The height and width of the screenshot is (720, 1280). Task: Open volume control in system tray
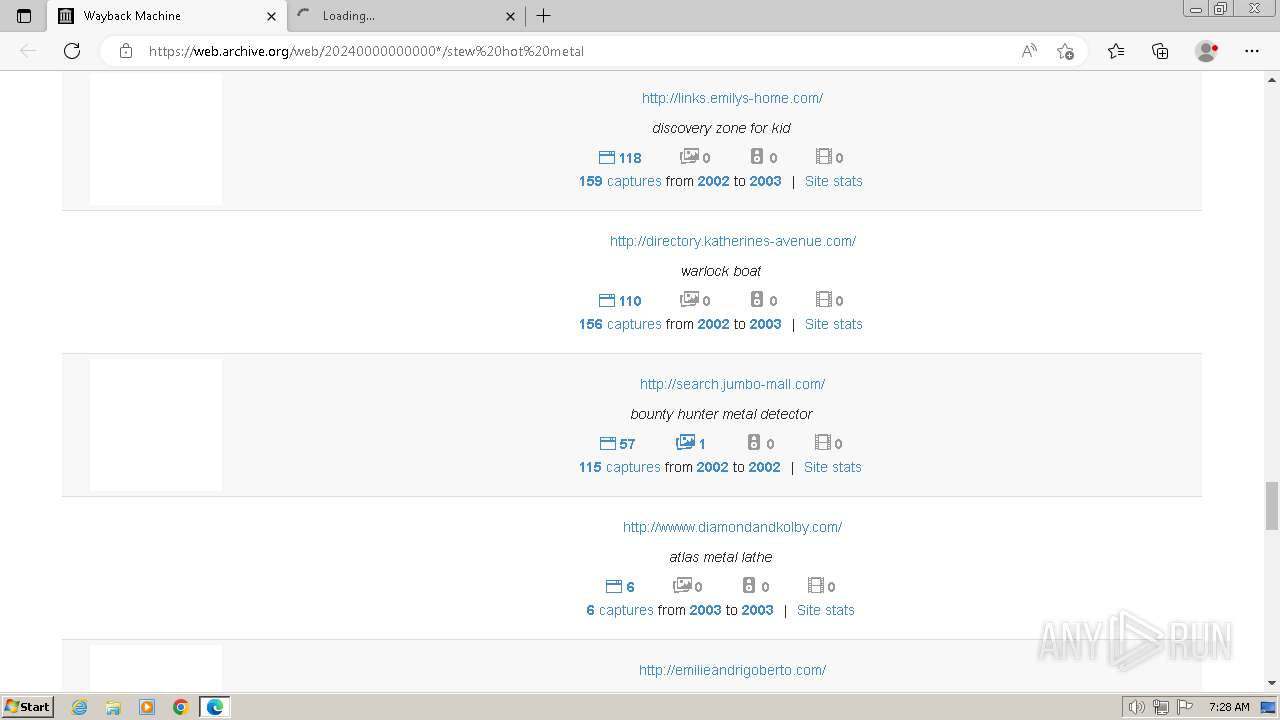[1137, 707]
